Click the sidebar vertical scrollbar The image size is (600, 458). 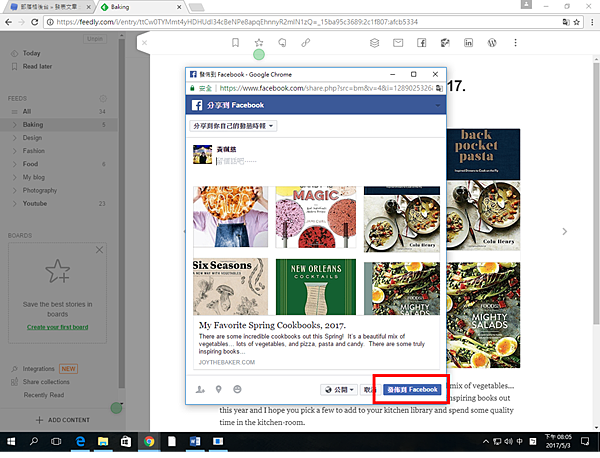point(122,214)
